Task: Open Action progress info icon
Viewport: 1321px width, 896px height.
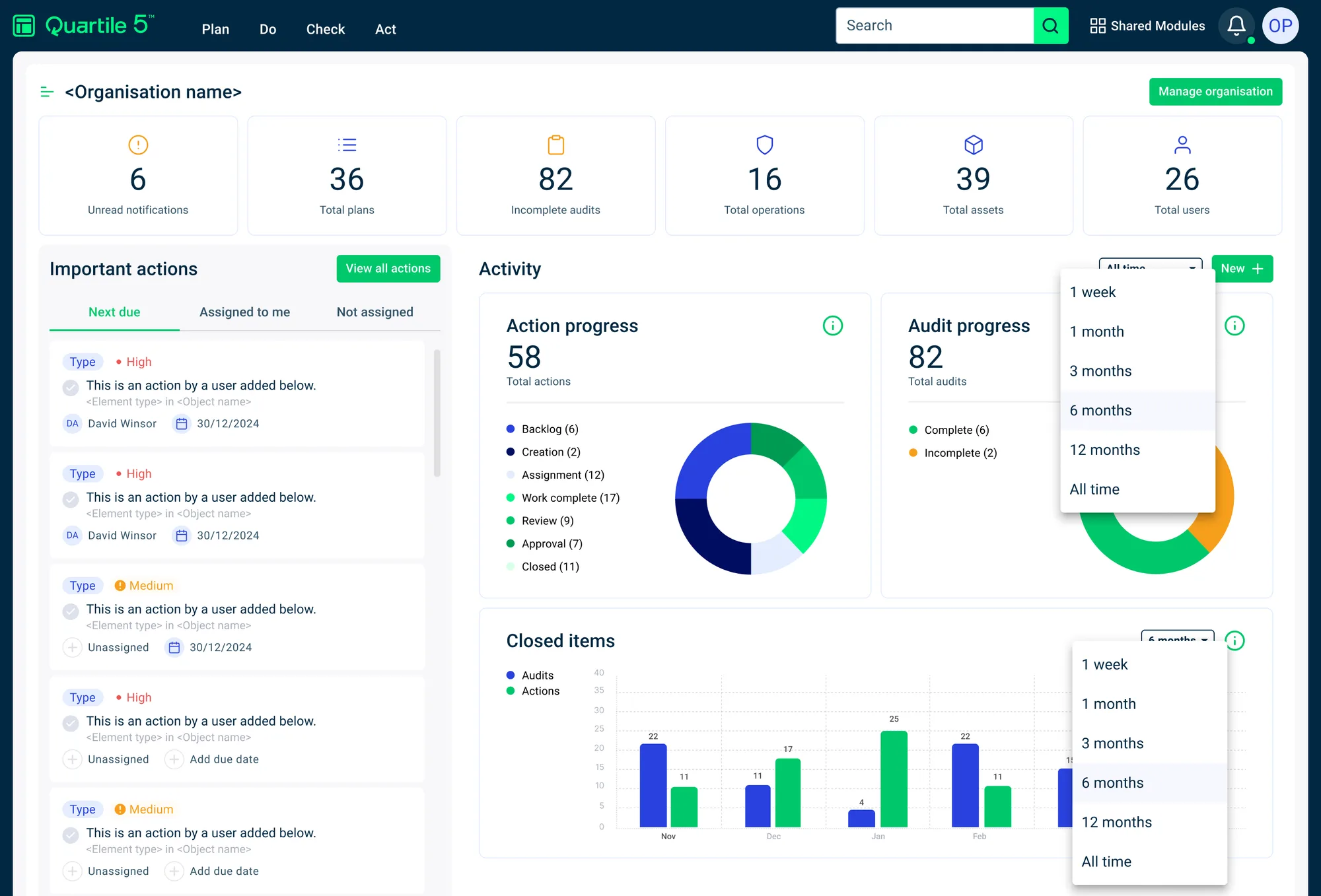Action: tap(832, 326)
